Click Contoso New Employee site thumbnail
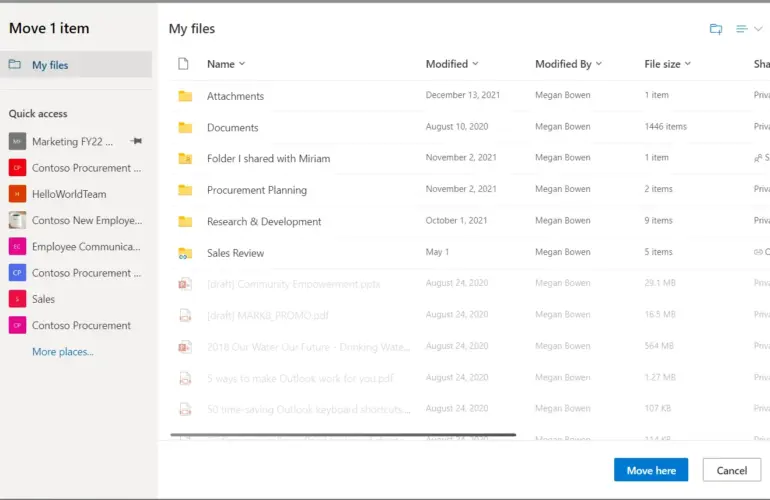Image resolution: width=770 pixels, height=500 pixels. (17, 220)
